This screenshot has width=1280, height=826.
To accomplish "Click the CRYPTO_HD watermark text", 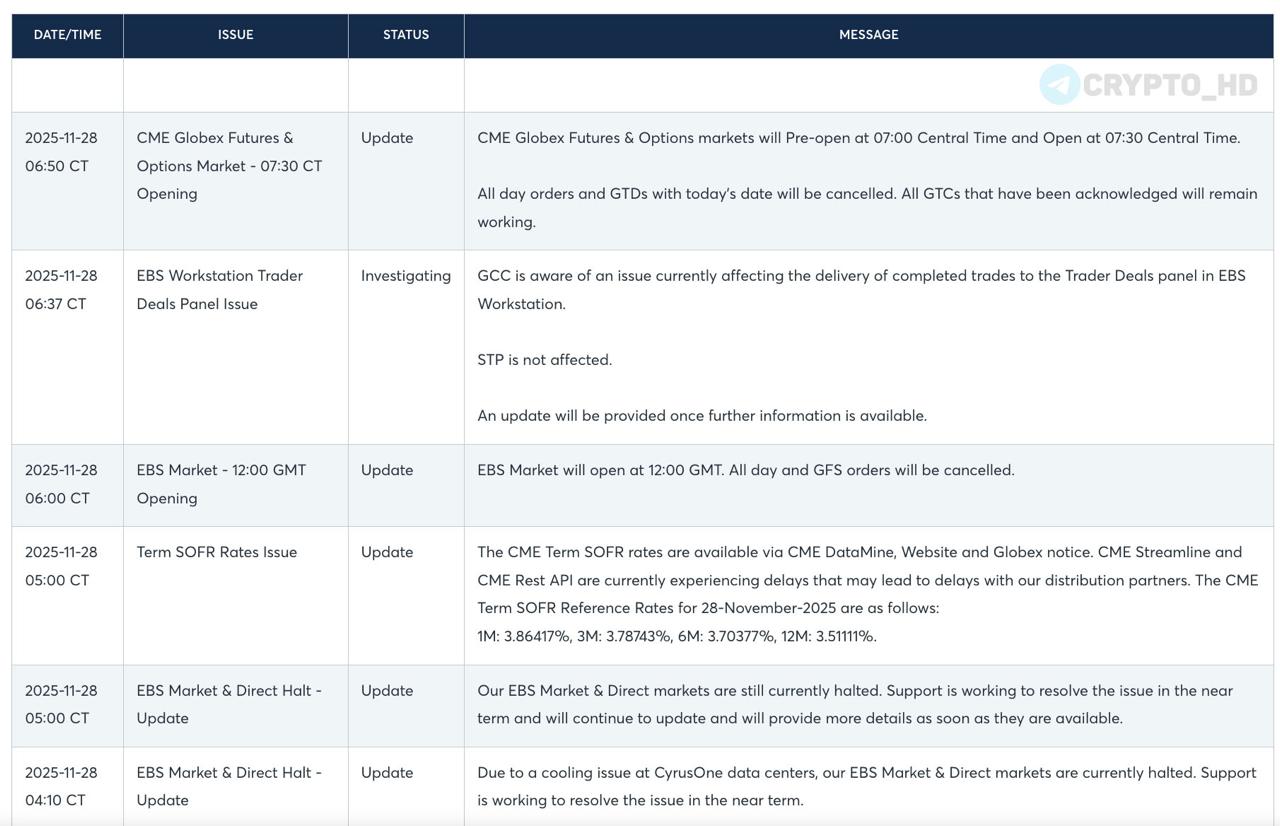I will tap(1169, 86).
